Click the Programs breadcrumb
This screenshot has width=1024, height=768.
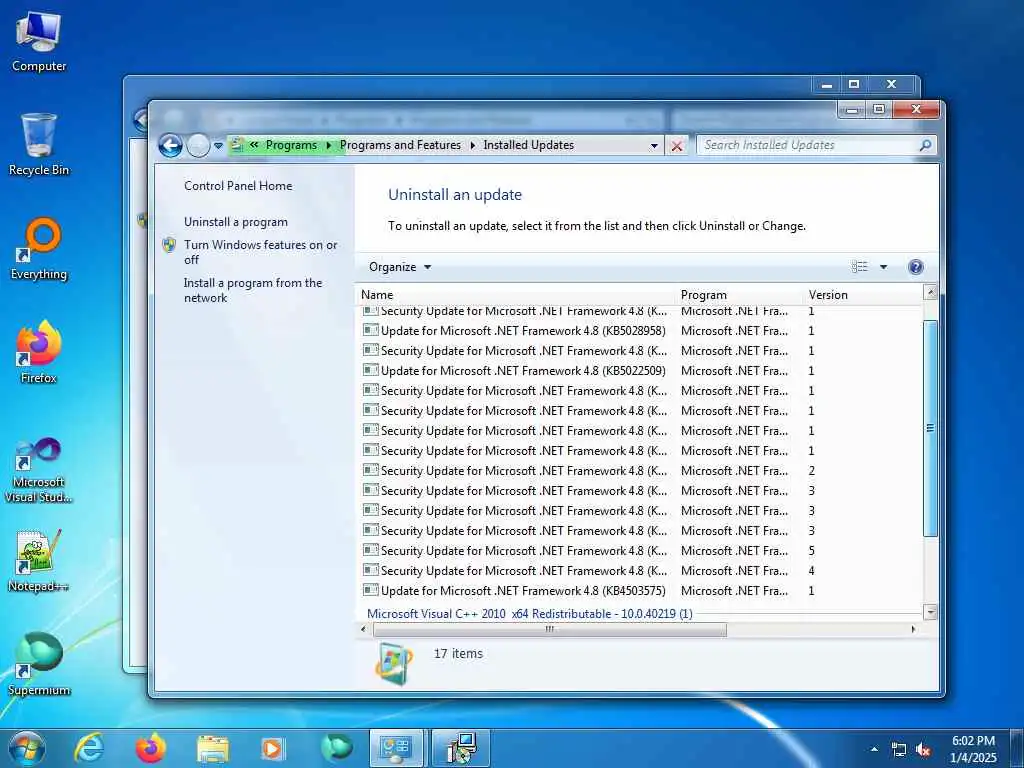291,145
